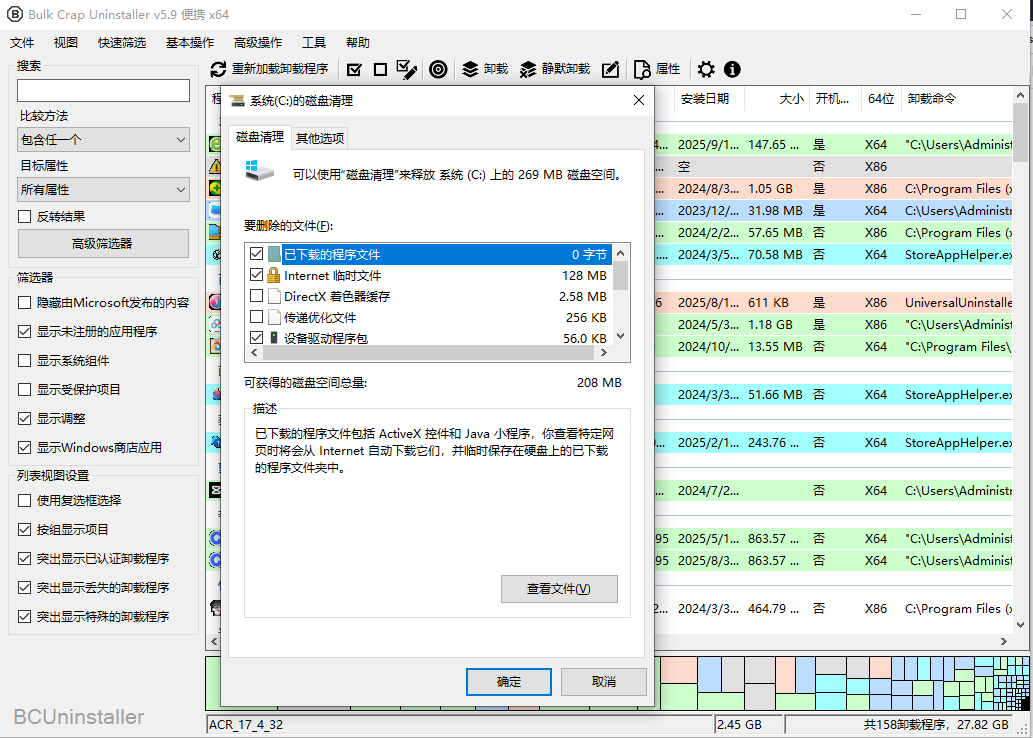Click the 查看文件 button
The image size is (1033, 738).
[558, 589]
